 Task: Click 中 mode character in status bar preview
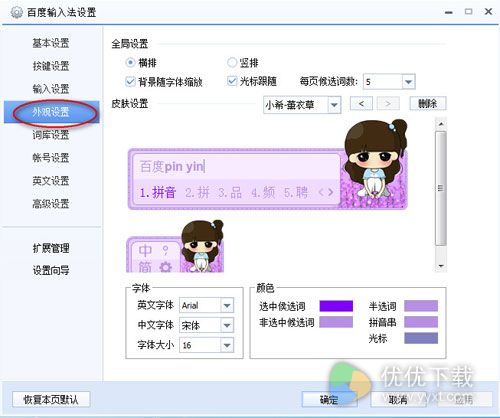(x=145, y=250)
